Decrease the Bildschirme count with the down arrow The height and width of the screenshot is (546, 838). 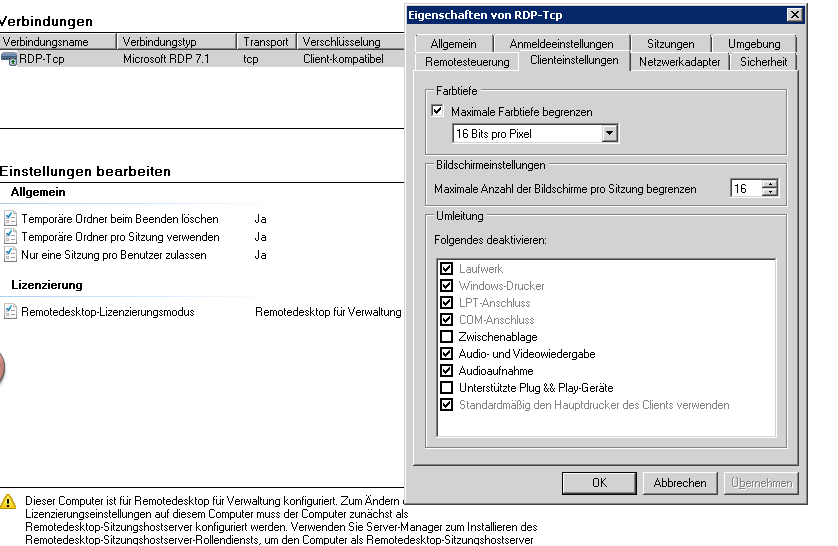(770, 192)
